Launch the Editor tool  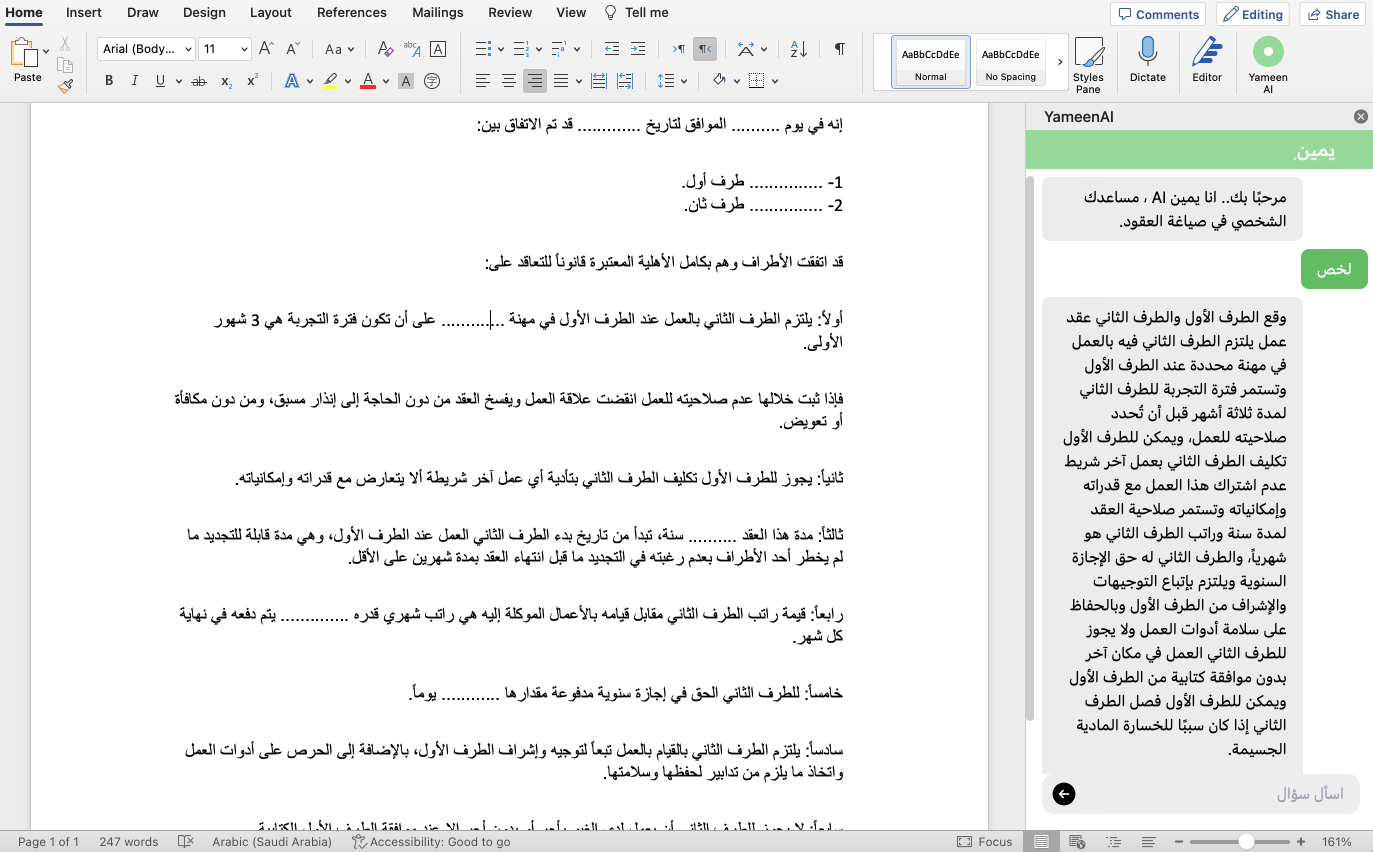(x=1206, y=62)
